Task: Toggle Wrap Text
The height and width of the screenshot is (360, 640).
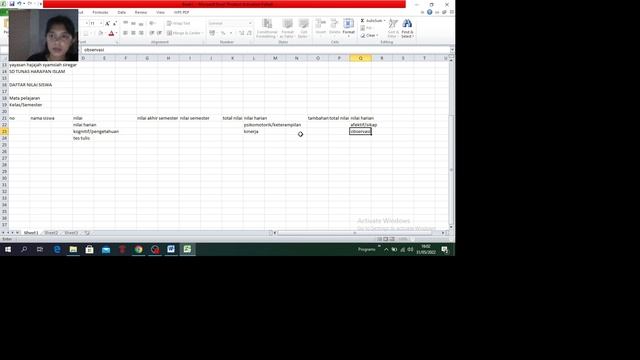Action: tap(179, 23)
